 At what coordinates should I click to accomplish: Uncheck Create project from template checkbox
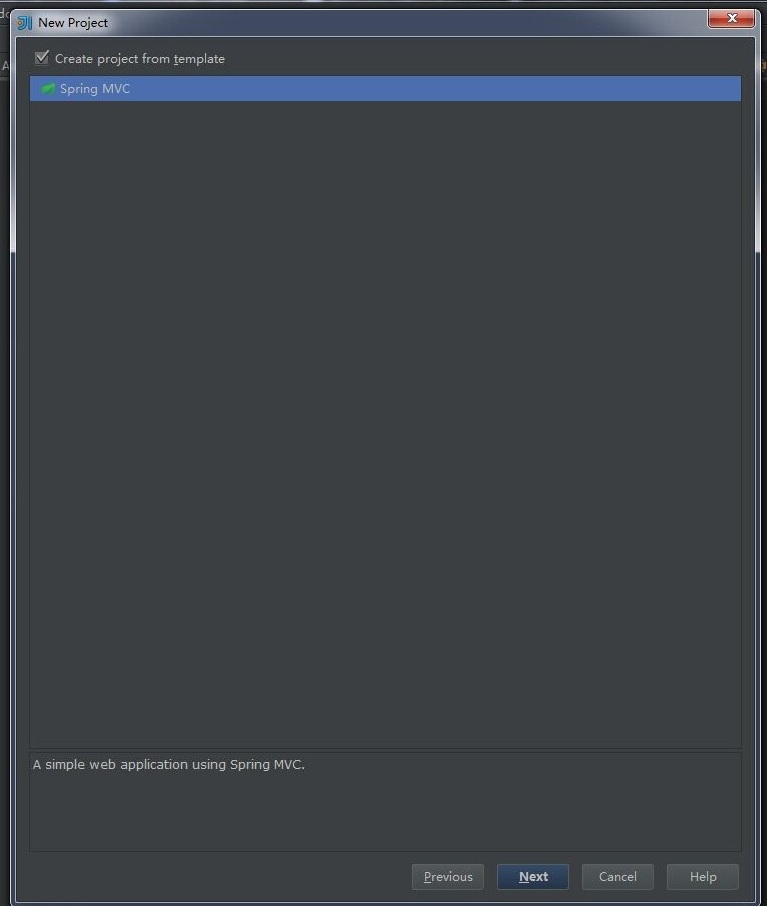(42, 58)
